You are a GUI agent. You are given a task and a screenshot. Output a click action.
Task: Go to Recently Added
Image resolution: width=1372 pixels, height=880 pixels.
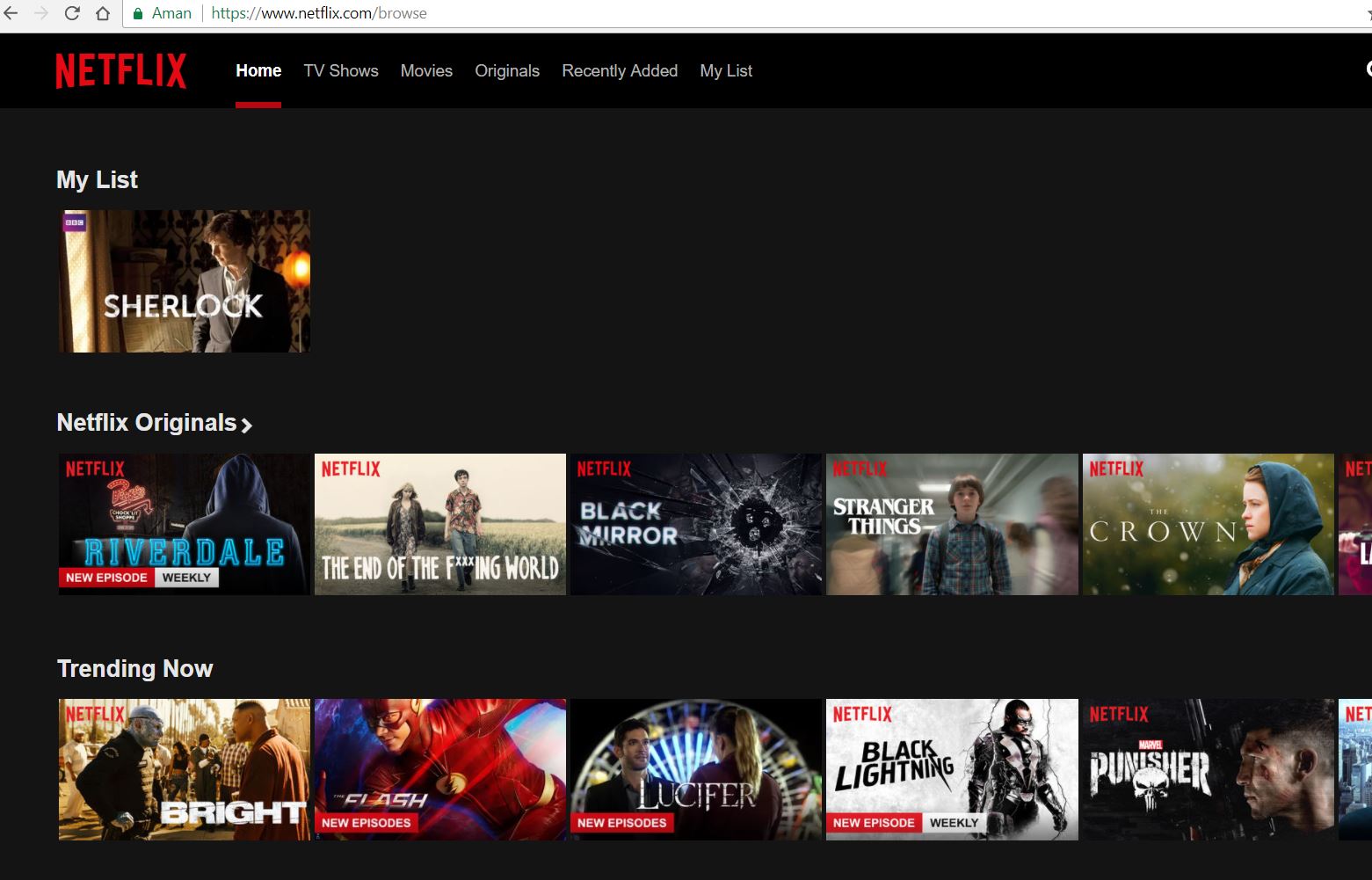(619, 71)
